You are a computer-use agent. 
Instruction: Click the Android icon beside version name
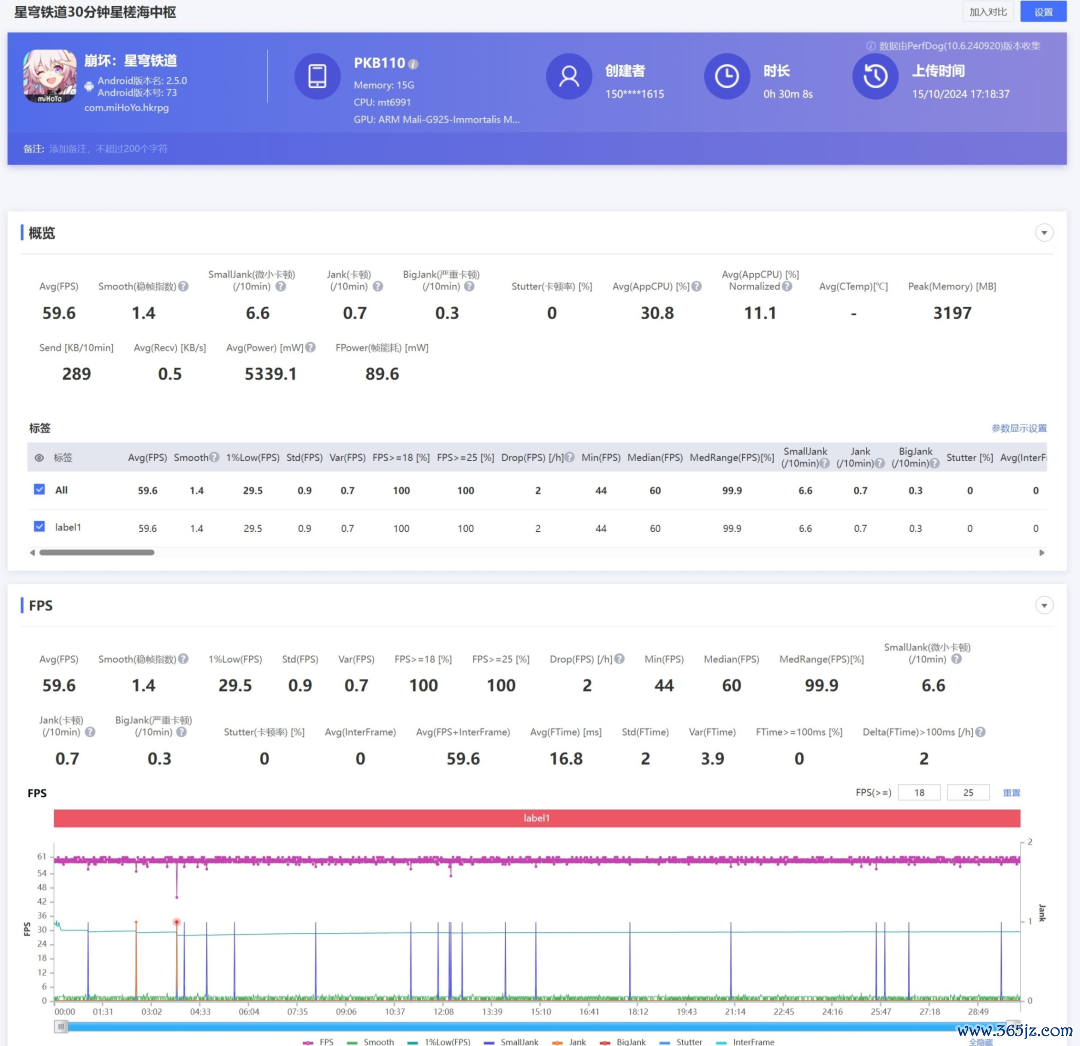pos(89,86)
